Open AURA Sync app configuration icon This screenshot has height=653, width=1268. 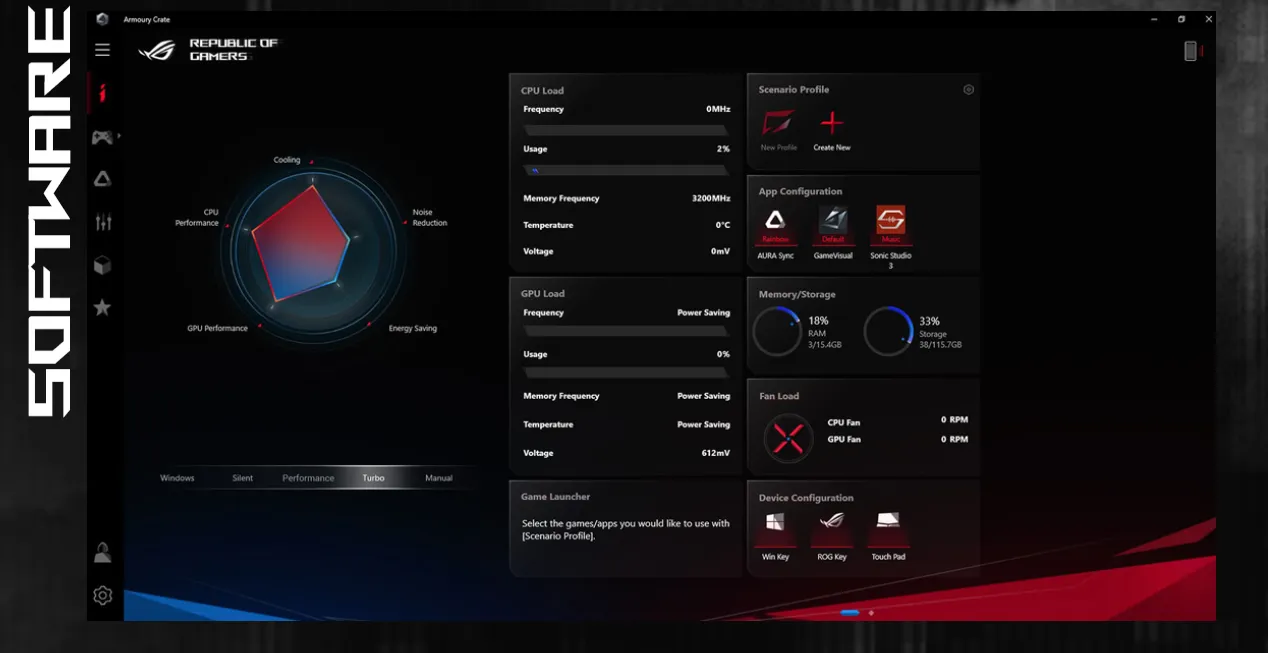pos(775,220)
